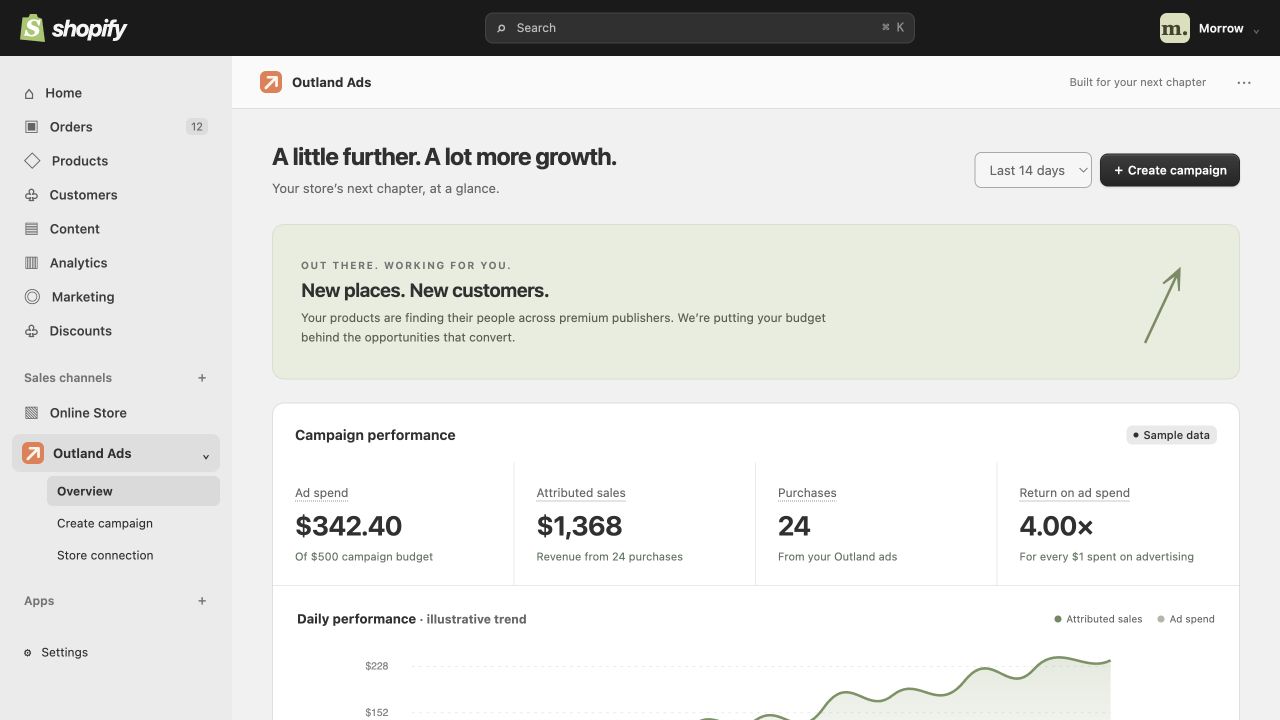Click the Content icon in sidebar
Screen dimensions: 1280x720
click(x=31, y=229)
